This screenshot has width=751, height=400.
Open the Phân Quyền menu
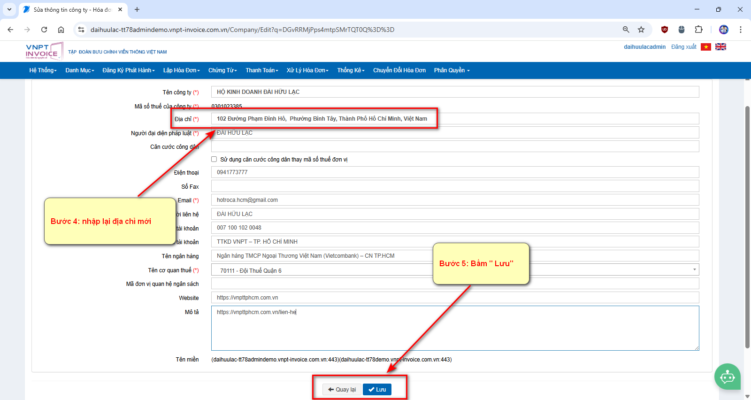(x=452, y=70)
